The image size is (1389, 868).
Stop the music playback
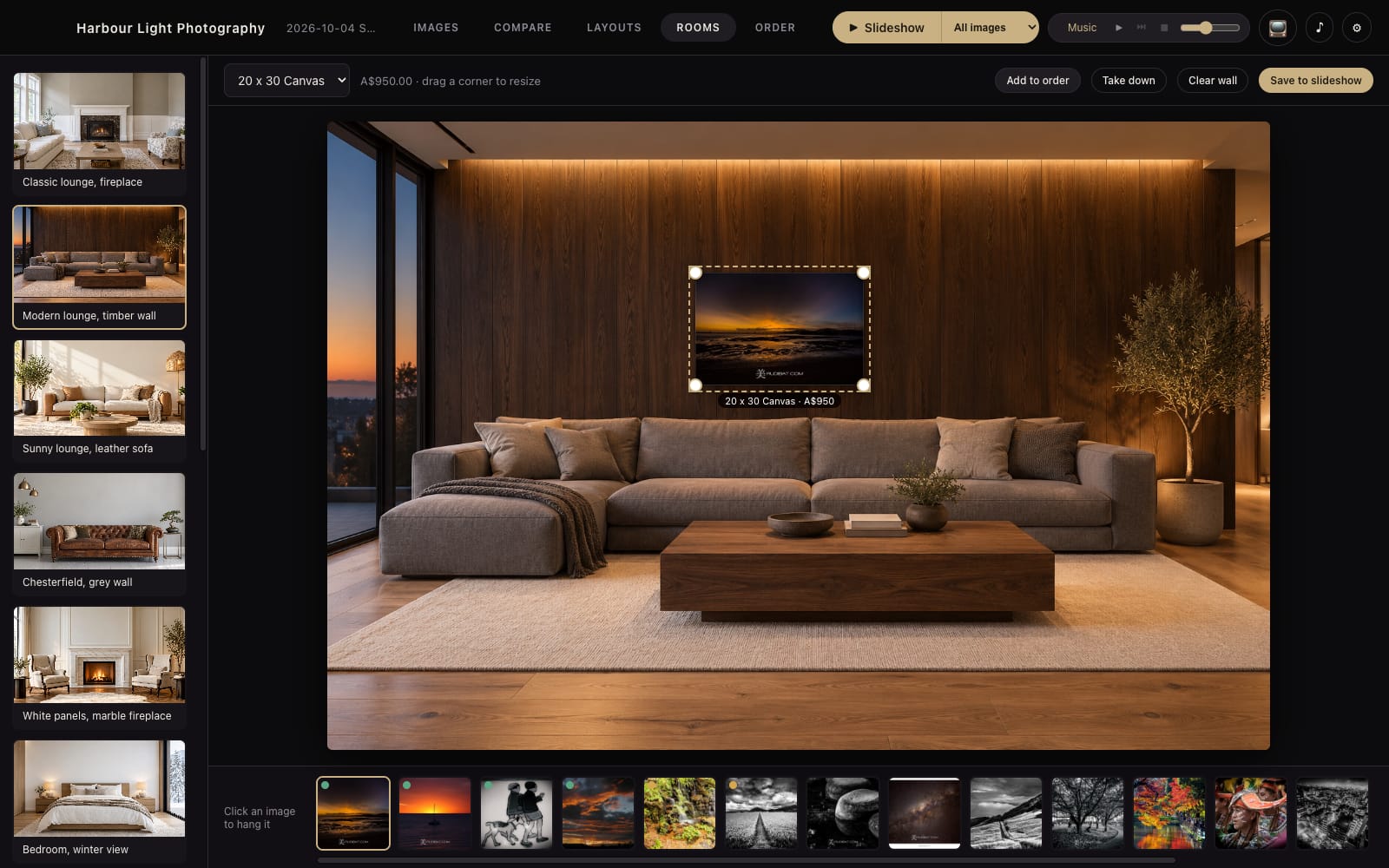click(1164, 28)
